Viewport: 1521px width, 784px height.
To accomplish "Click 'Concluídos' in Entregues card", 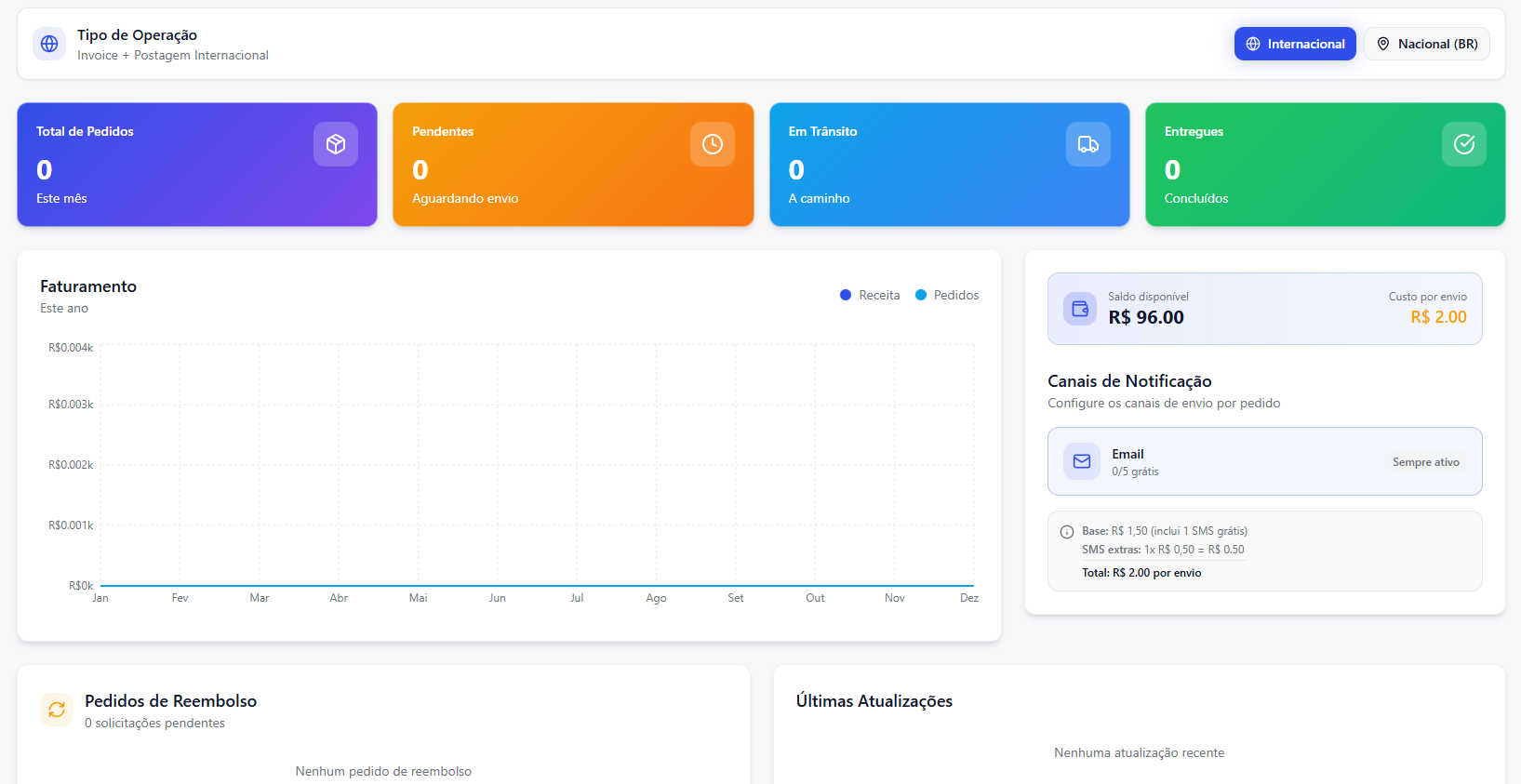I will click(x=1196, y=198).
